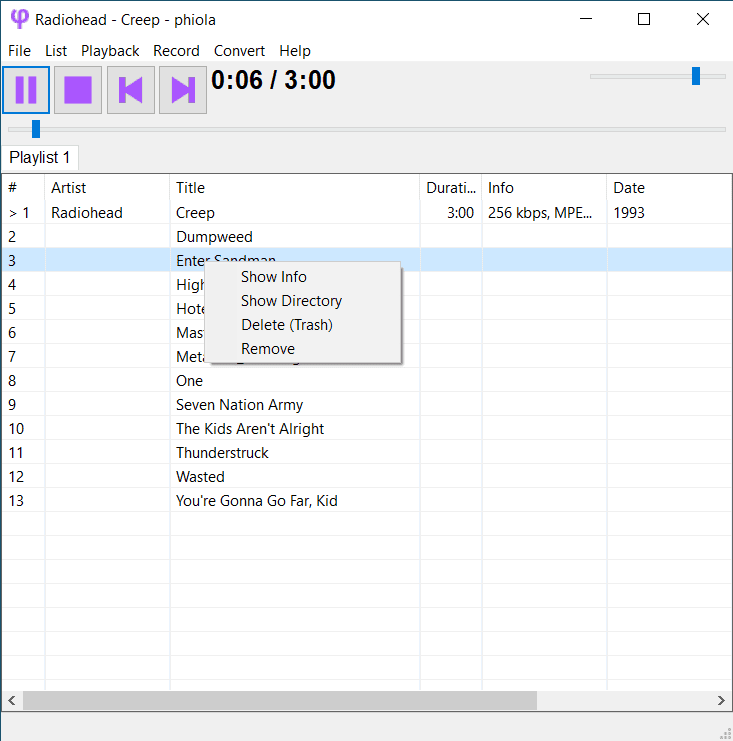Select the Thunderstruck track

coord(222,453)
